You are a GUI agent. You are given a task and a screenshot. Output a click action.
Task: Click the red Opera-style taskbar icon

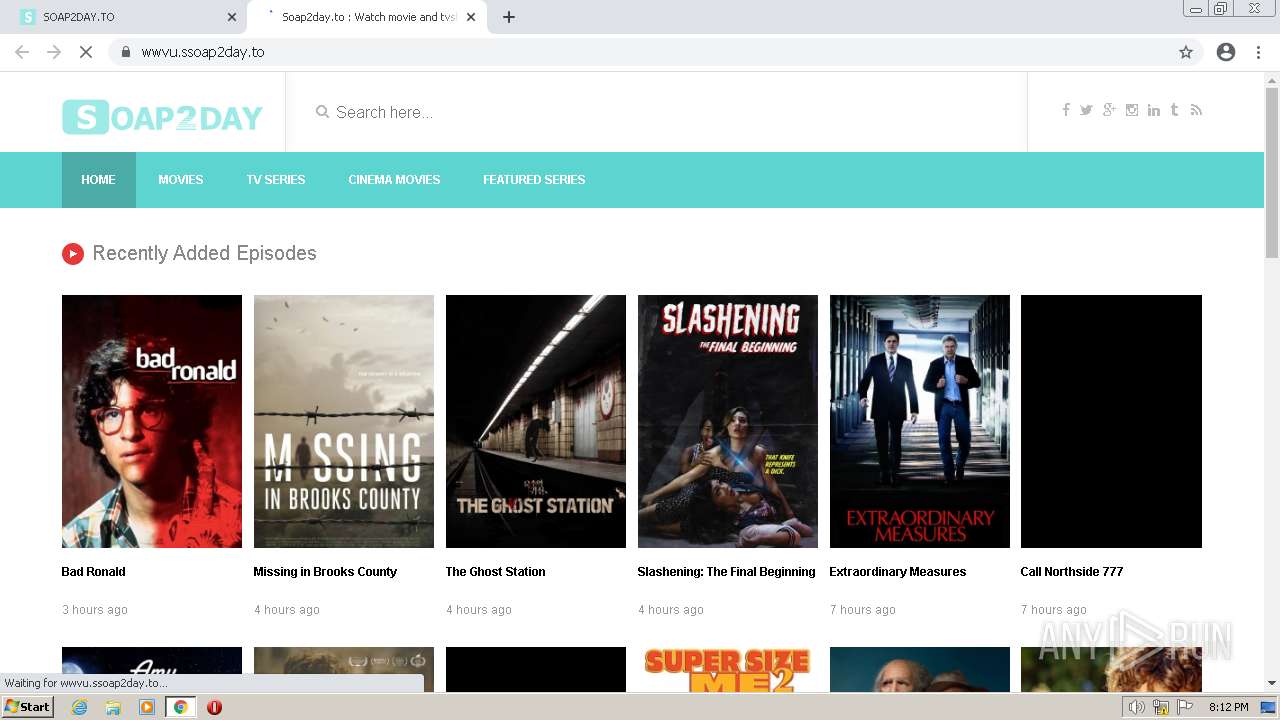[x=214, y=707]
